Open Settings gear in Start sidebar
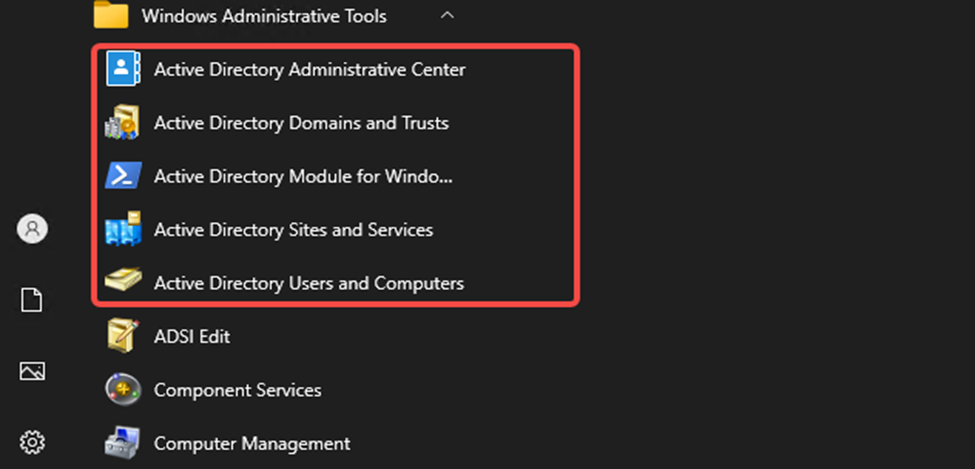 (32, 442)
